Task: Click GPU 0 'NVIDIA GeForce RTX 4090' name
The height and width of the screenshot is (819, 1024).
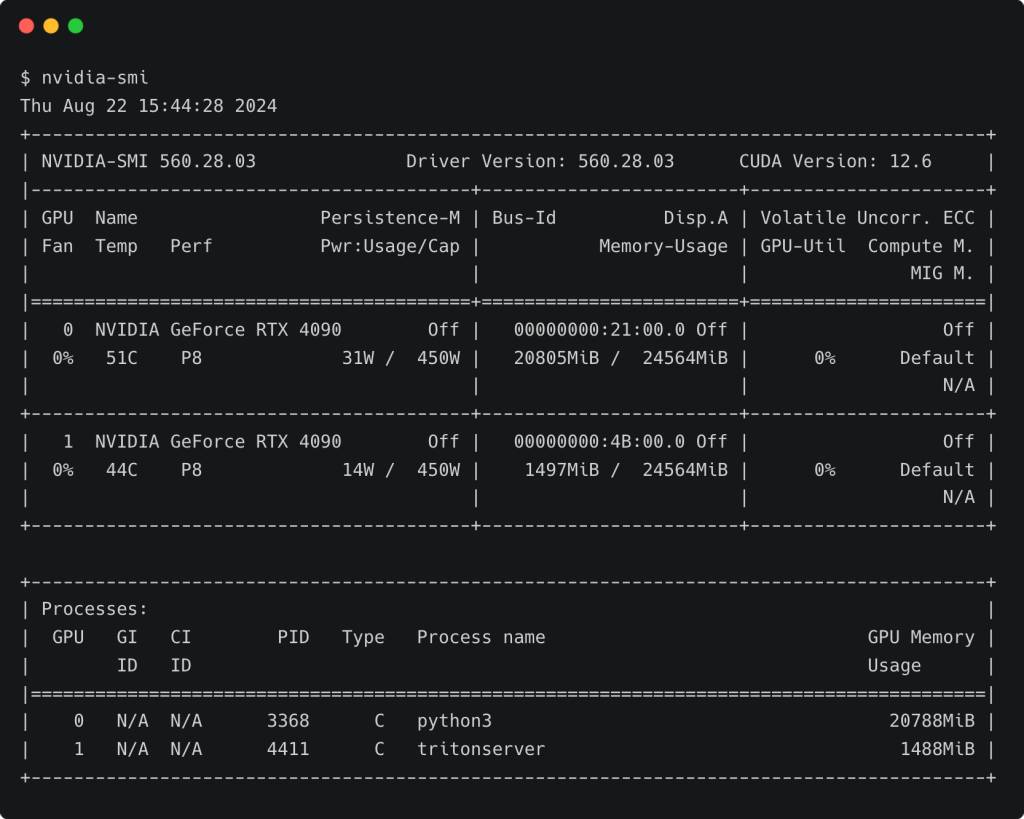Action: pos(218,330)
